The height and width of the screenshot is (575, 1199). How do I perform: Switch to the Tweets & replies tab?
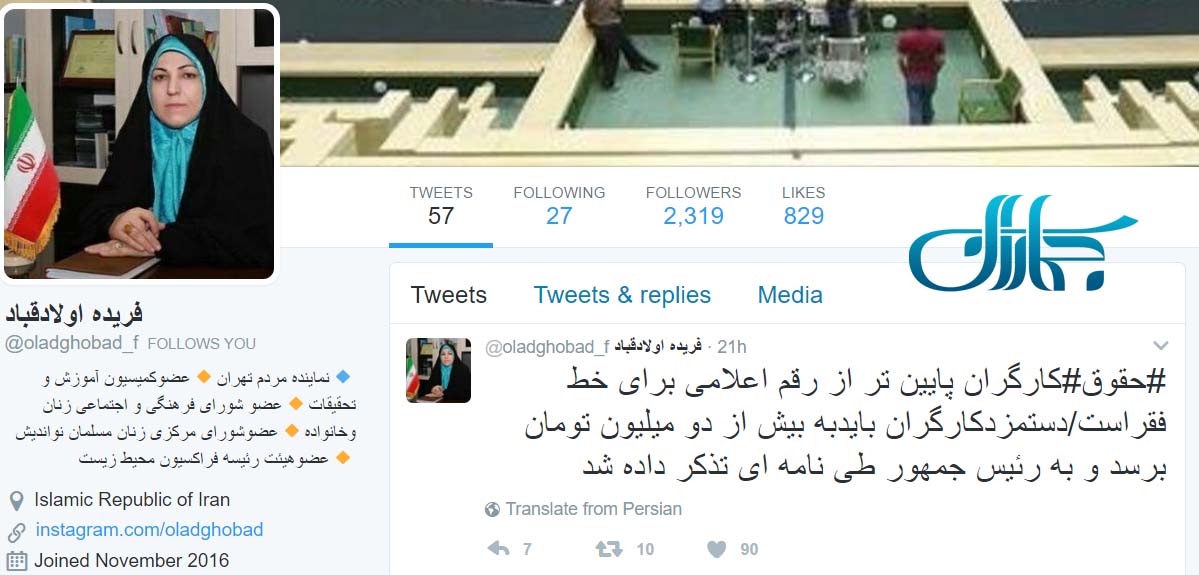click(x=622, y=295)
